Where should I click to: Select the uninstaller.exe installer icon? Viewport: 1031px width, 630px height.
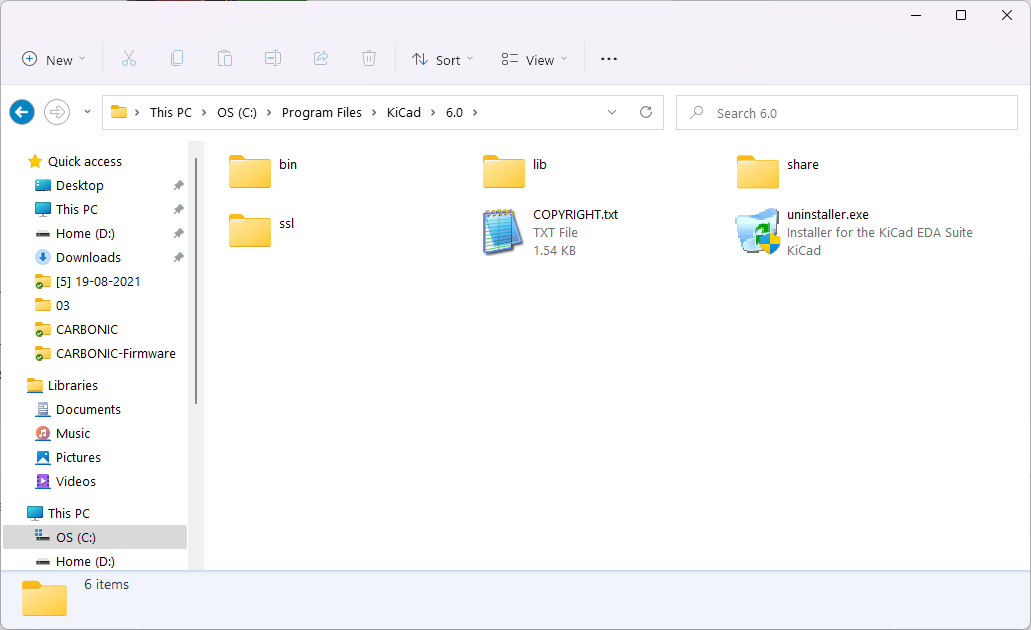tap(757, 231)
